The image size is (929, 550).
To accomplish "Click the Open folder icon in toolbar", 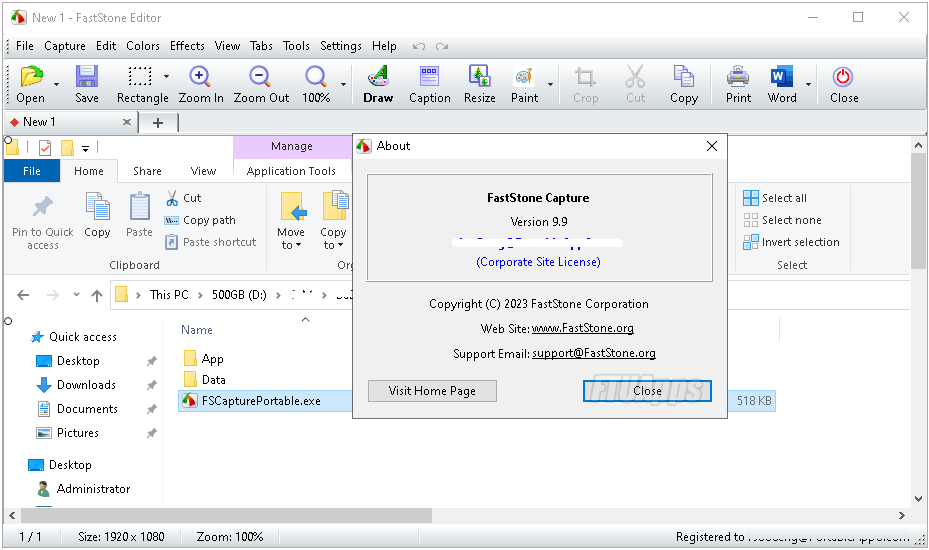I will 31,77.
